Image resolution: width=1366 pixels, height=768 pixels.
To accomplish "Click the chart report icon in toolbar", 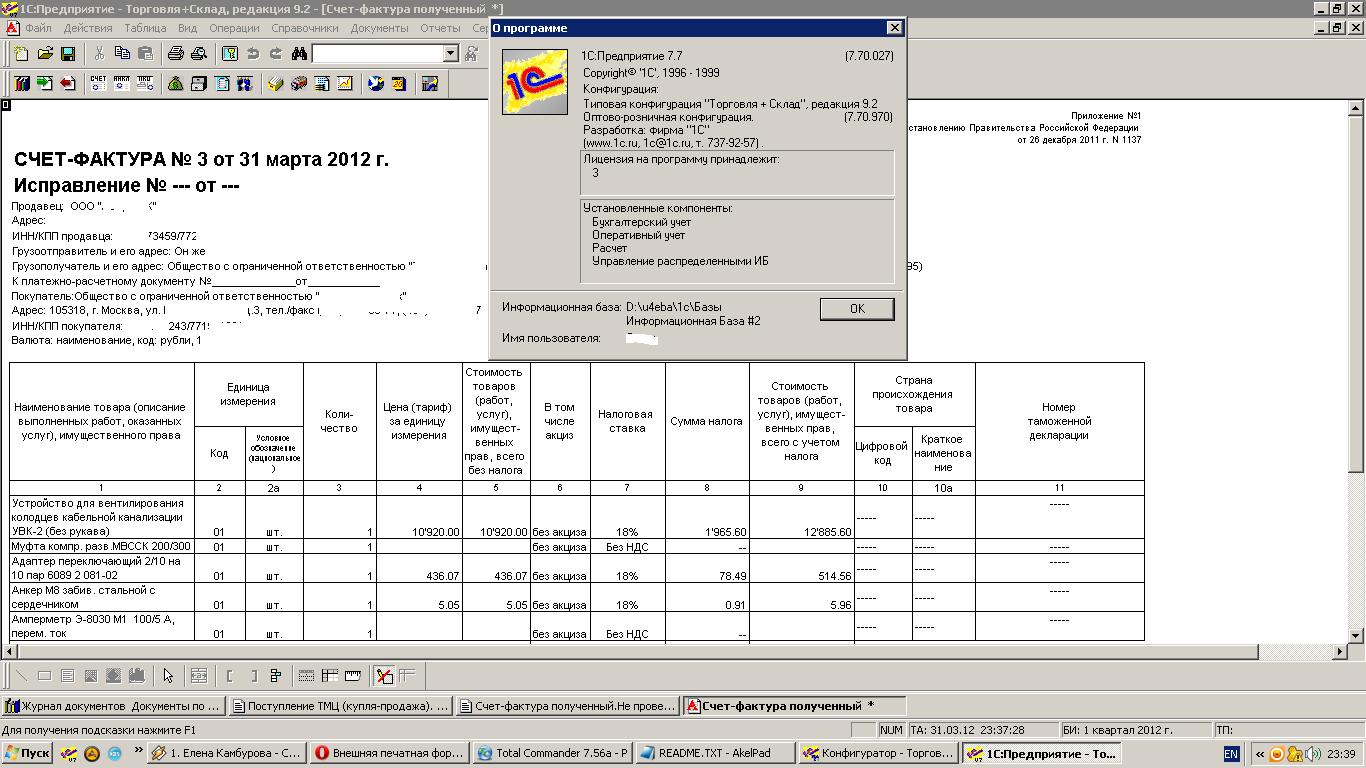I will [345, 84].
